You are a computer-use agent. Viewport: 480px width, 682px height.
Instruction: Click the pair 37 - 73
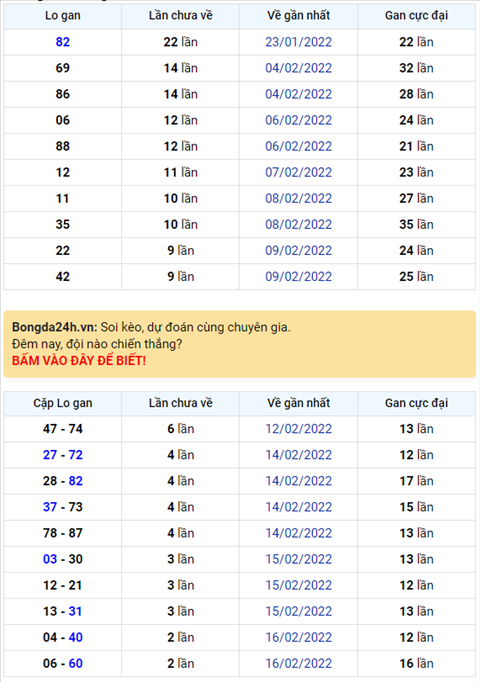coord(63,507)
